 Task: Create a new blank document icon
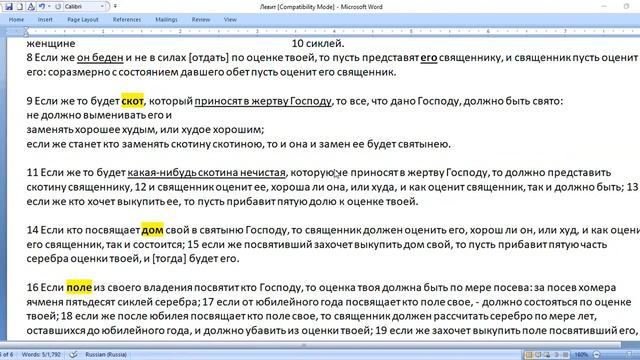pyautogui.click(x=20, y=7)
